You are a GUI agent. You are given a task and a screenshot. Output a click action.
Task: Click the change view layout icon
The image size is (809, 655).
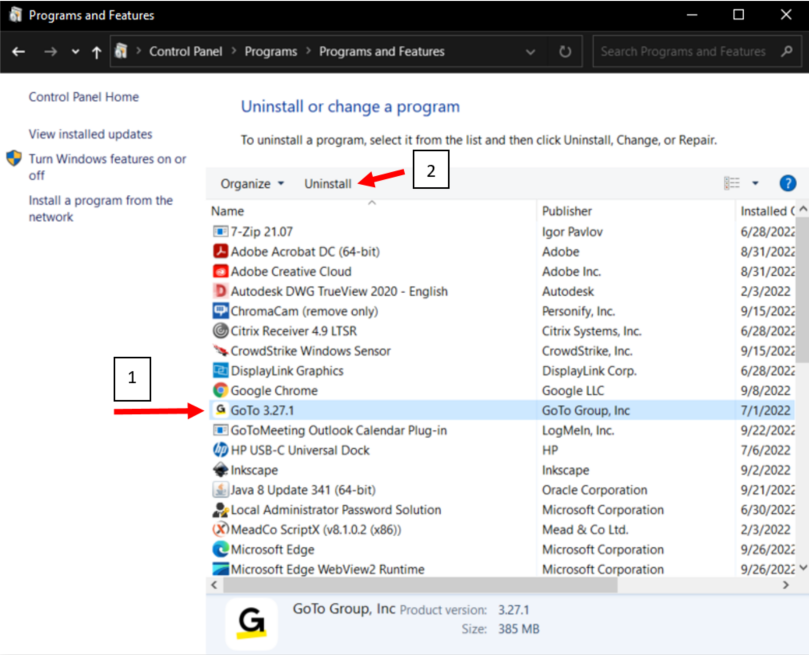click(732, 183)
